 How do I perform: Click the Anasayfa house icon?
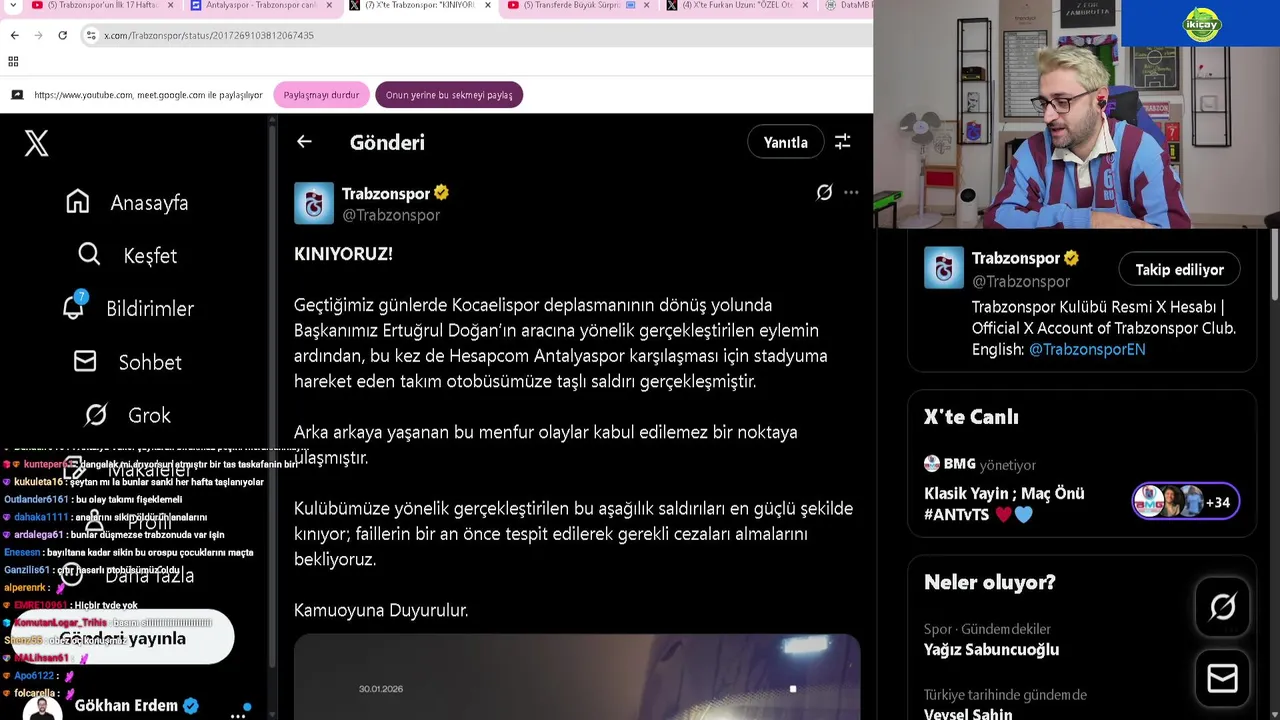(77, 201)
